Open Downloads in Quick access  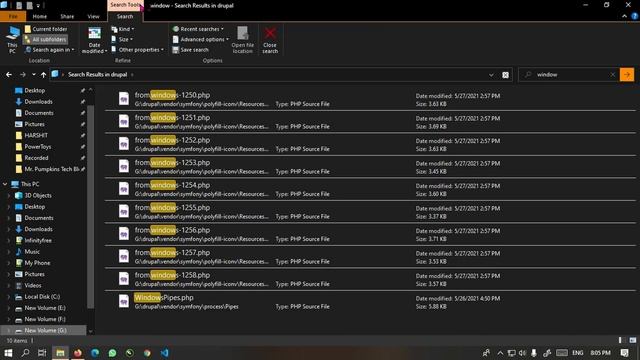click(x=38, y=102)
